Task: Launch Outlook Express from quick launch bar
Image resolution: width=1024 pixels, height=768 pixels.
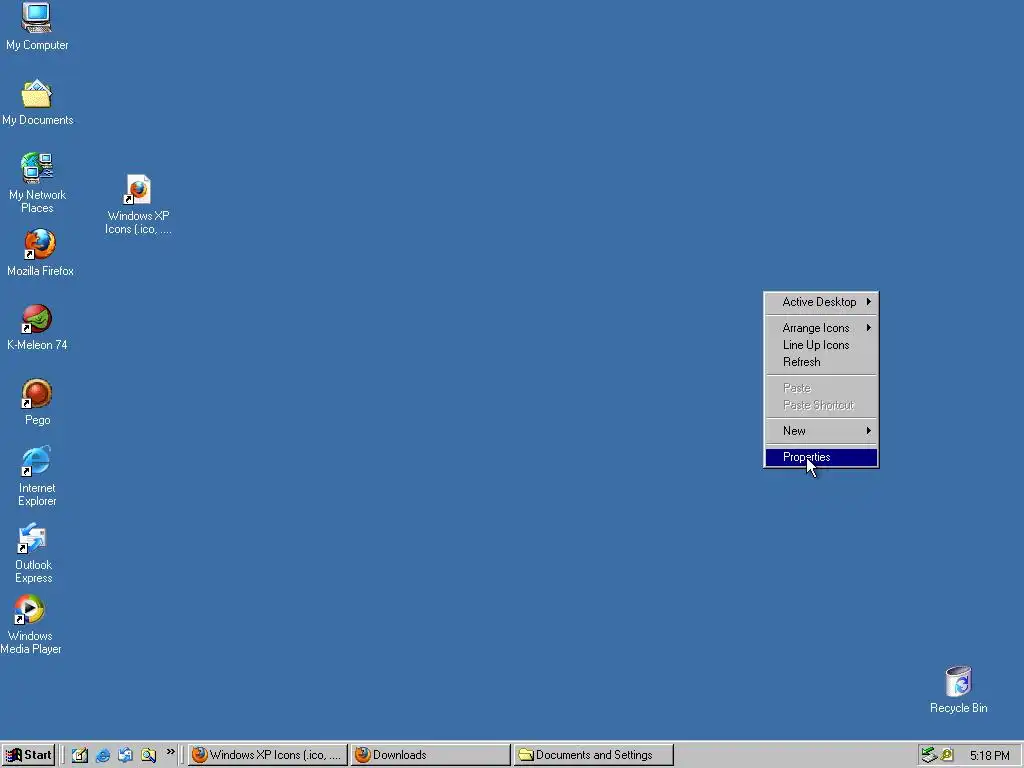Action: [x=125, y=755]
